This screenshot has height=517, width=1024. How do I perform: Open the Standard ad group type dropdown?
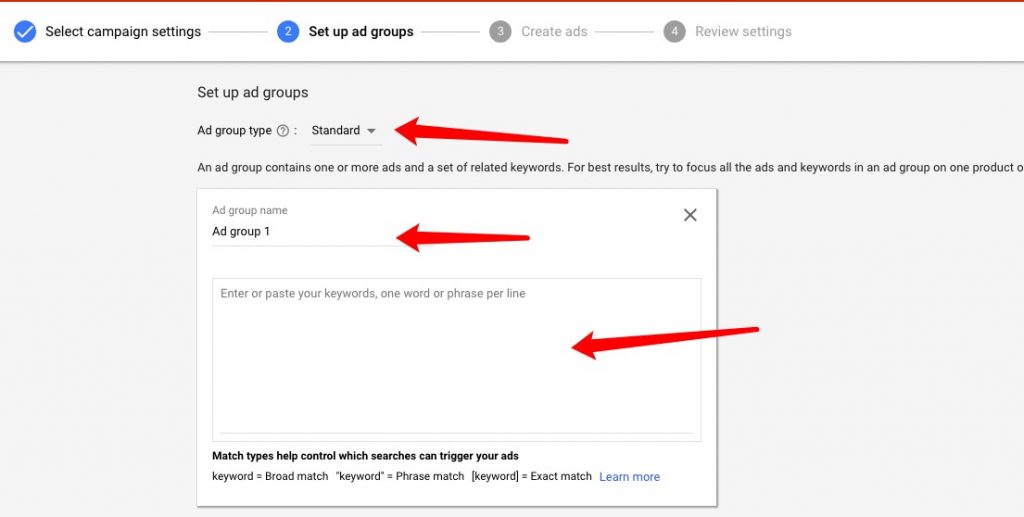[345, 131]
